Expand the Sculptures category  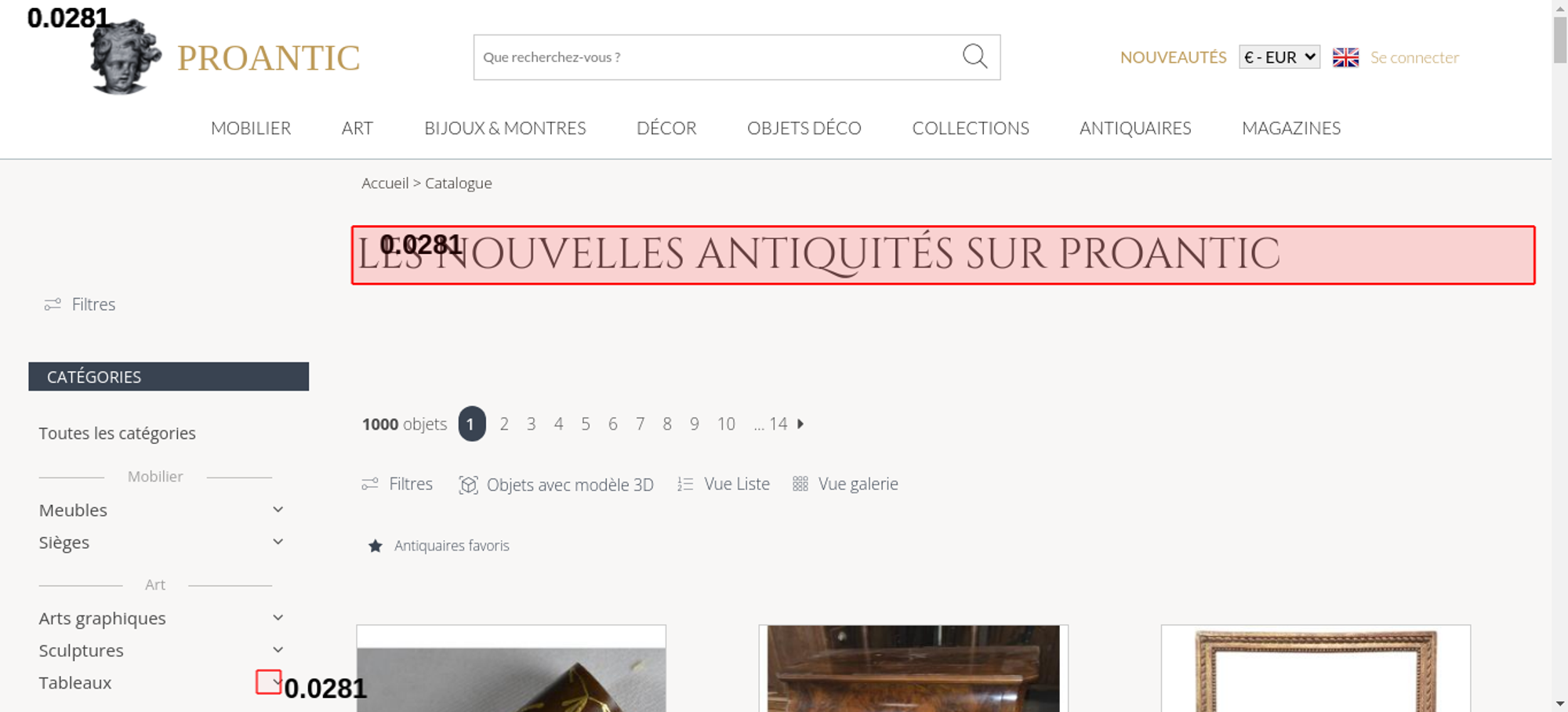[278, 650]
